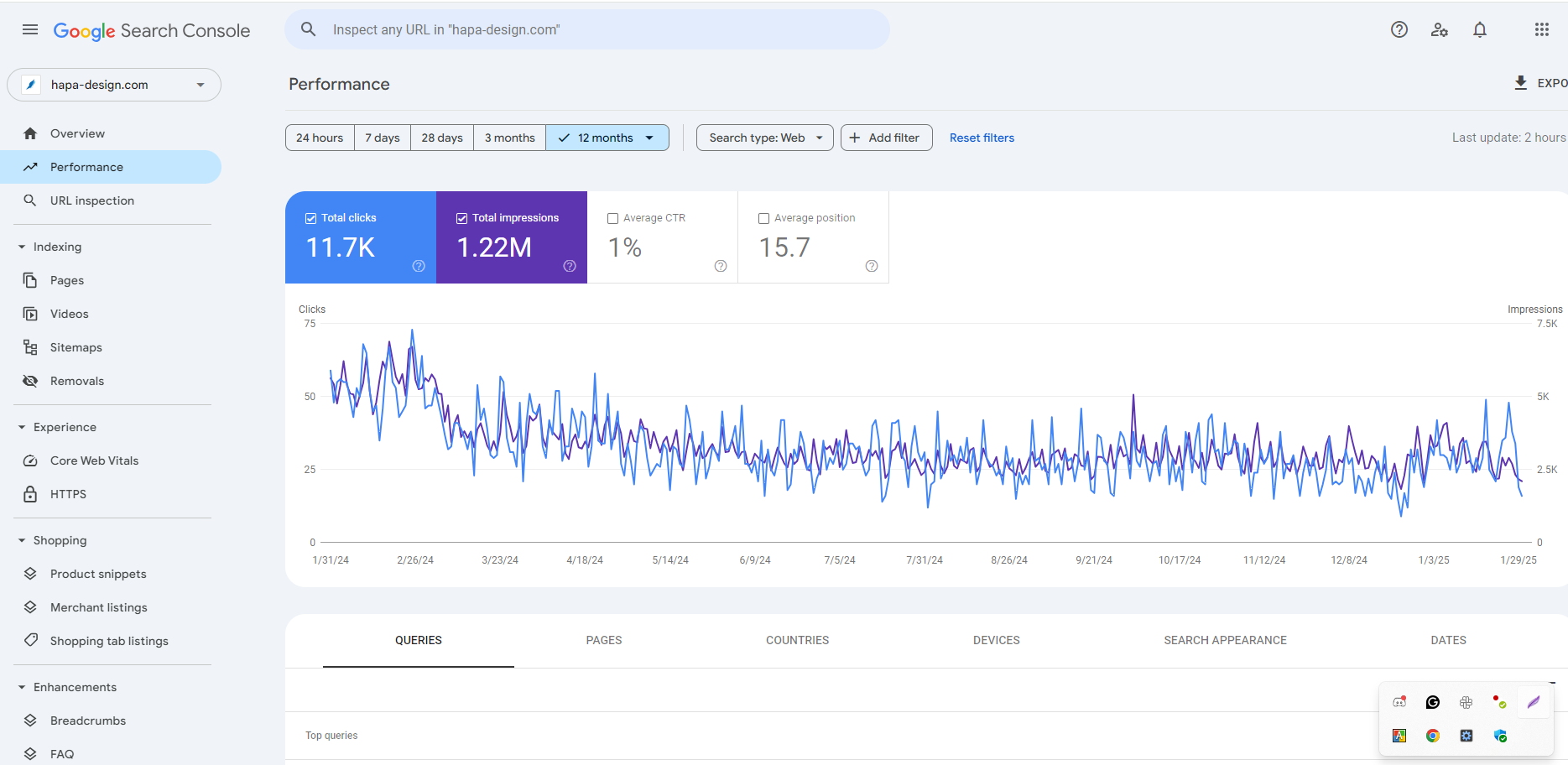
Task: Go to the Performance section
Action: pos(111,167)
